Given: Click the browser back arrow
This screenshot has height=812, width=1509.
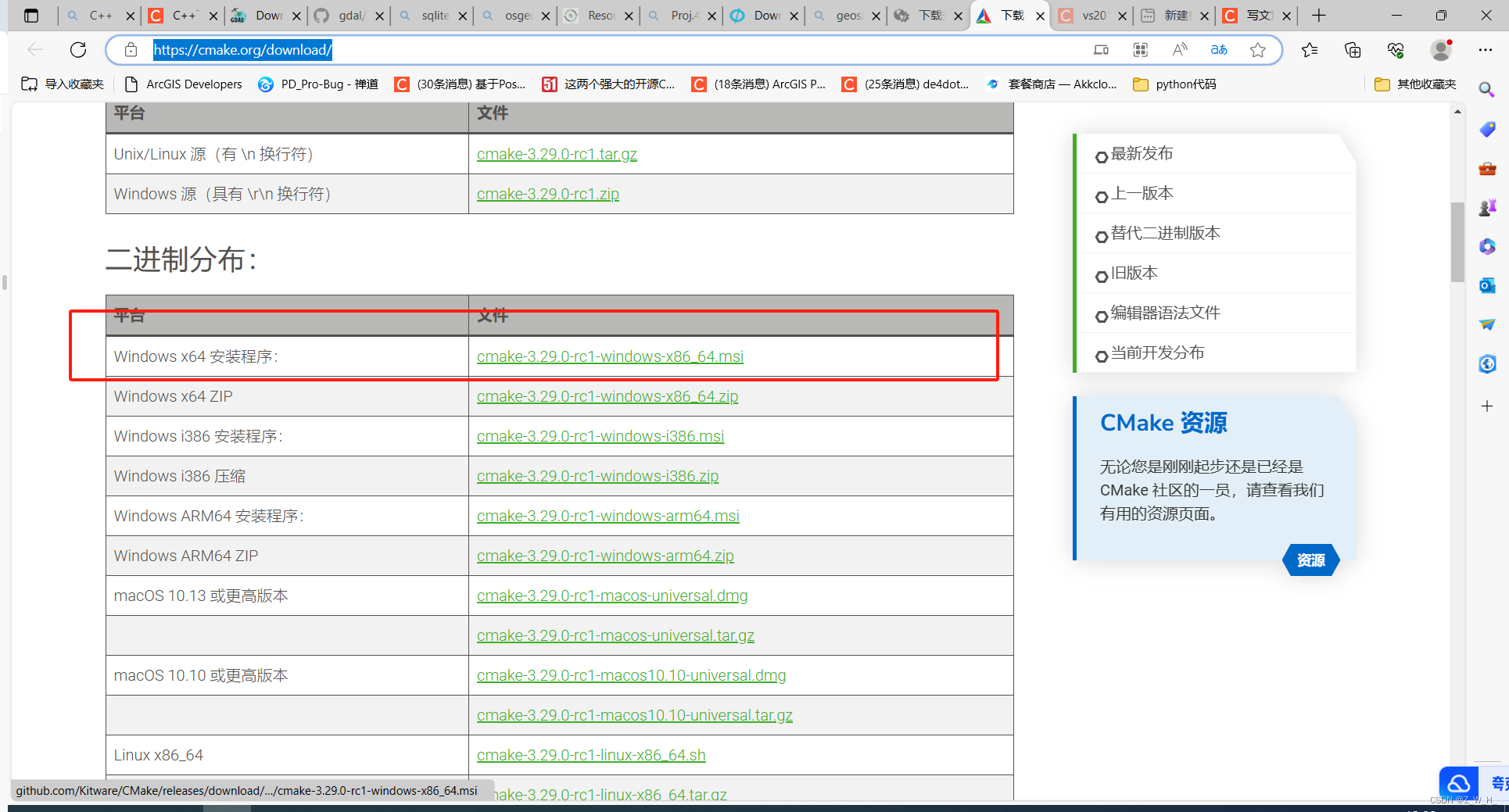Looking at the screenshot, I should coord(35,50).
